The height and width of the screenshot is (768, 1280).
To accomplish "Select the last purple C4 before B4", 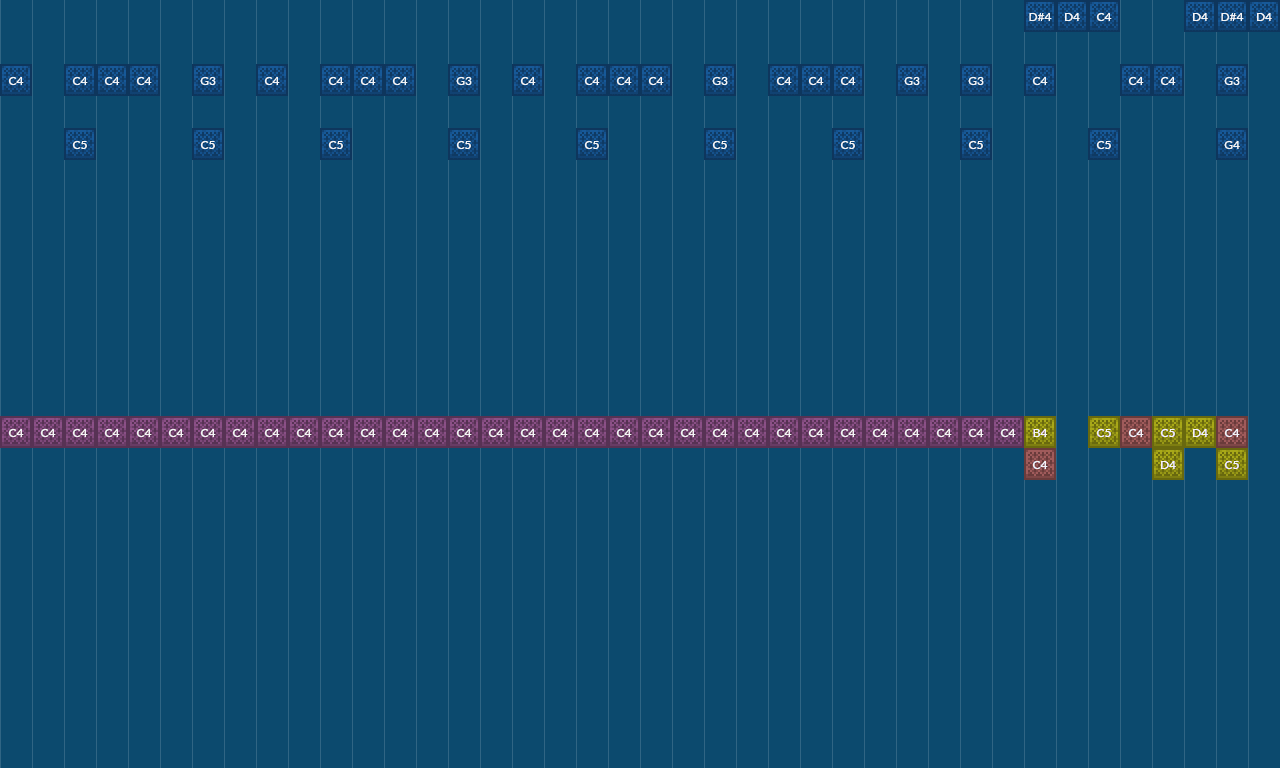I will click(x=1008, y=432).
